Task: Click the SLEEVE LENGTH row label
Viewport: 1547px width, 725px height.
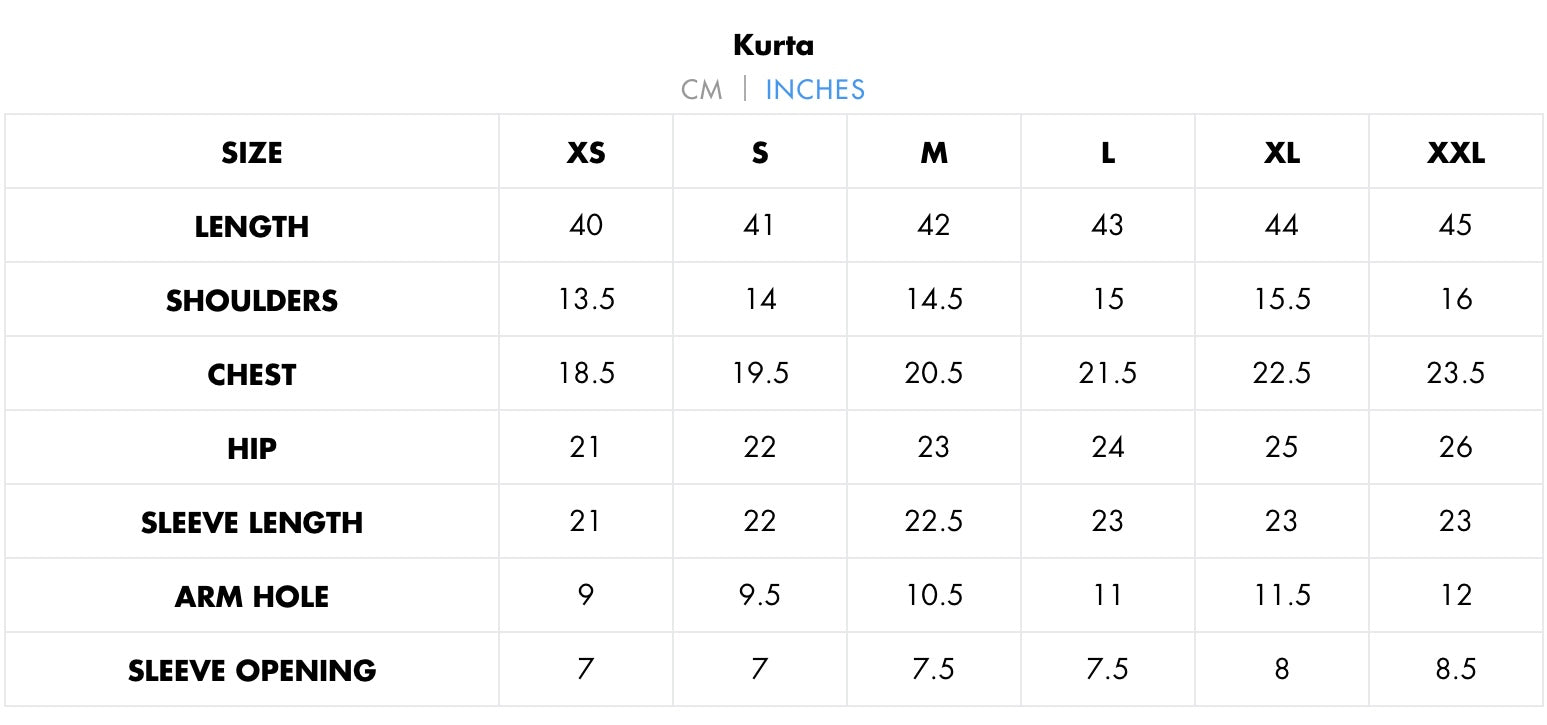Action: tap(252, 523)
